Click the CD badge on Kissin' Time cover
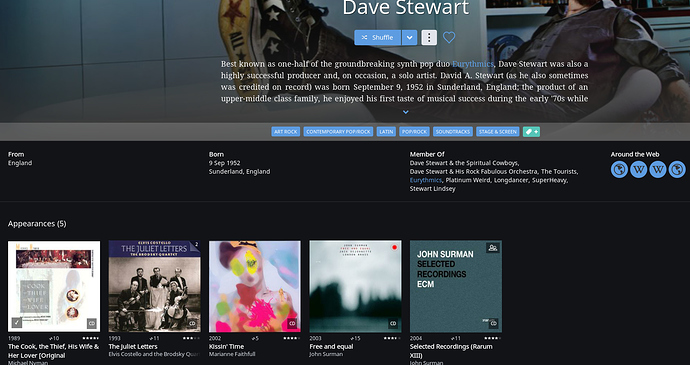 (x=292, y=324)
